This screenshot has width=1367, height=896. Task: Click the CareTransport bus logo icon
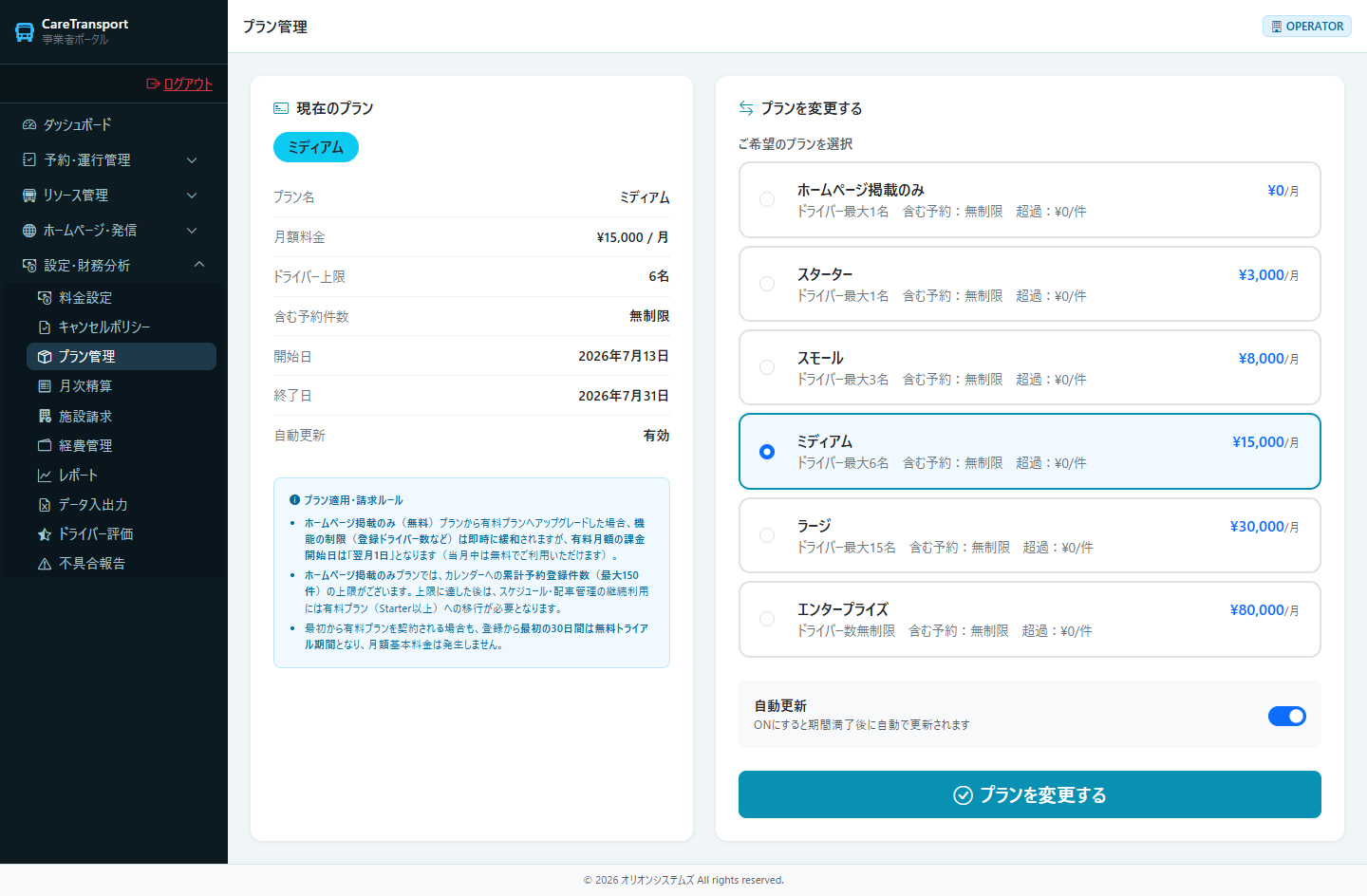[25, 32]
